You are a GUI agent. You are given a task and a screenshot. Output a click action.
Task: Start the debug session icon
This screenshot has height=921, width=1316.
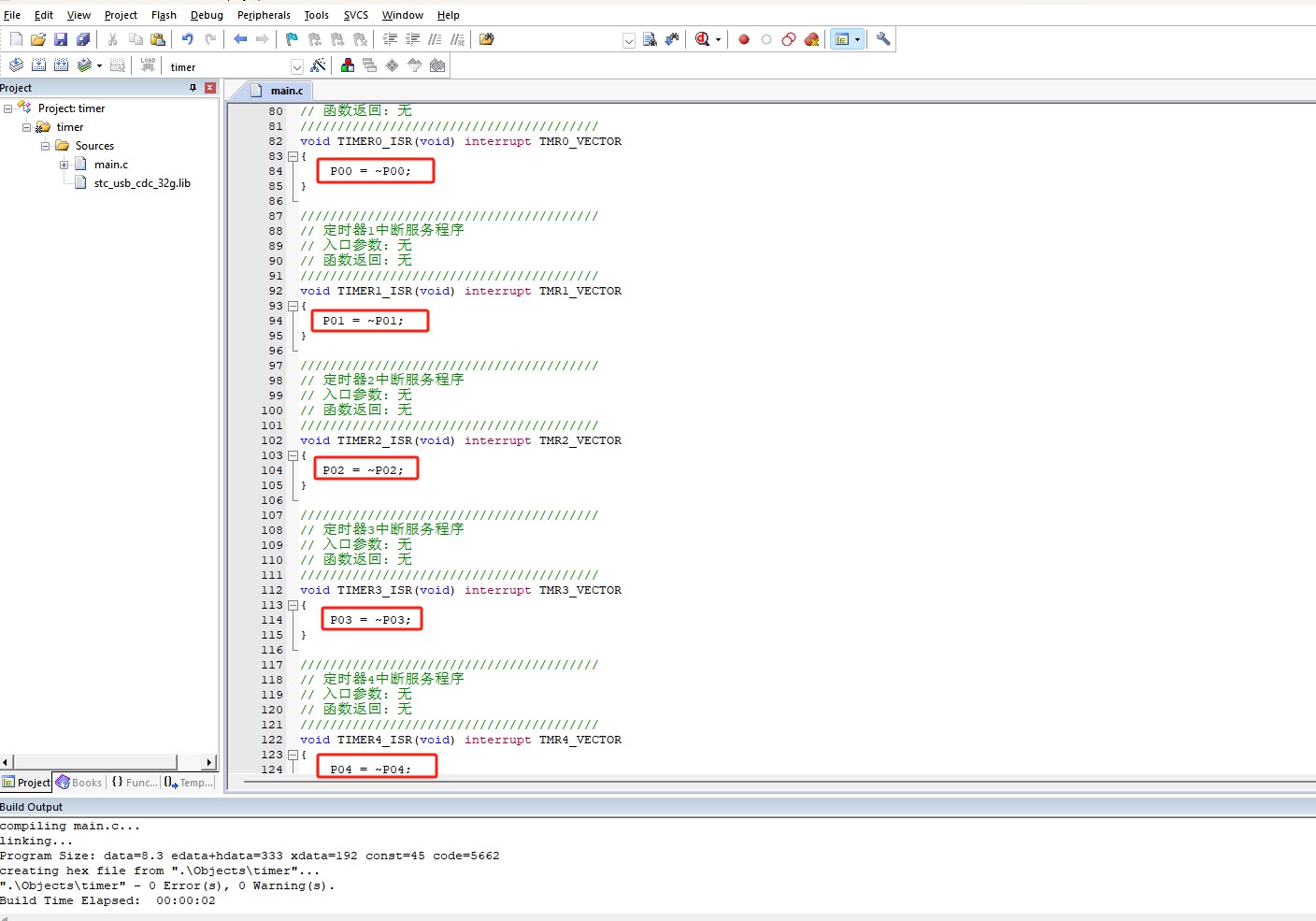point(703,39)
